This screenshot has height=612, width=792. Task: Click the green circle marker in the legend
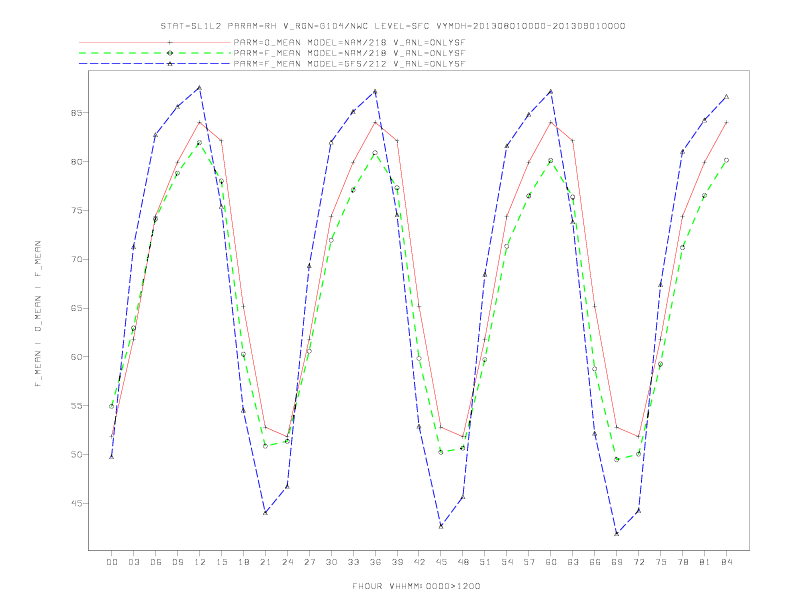(x=170, y=53)
